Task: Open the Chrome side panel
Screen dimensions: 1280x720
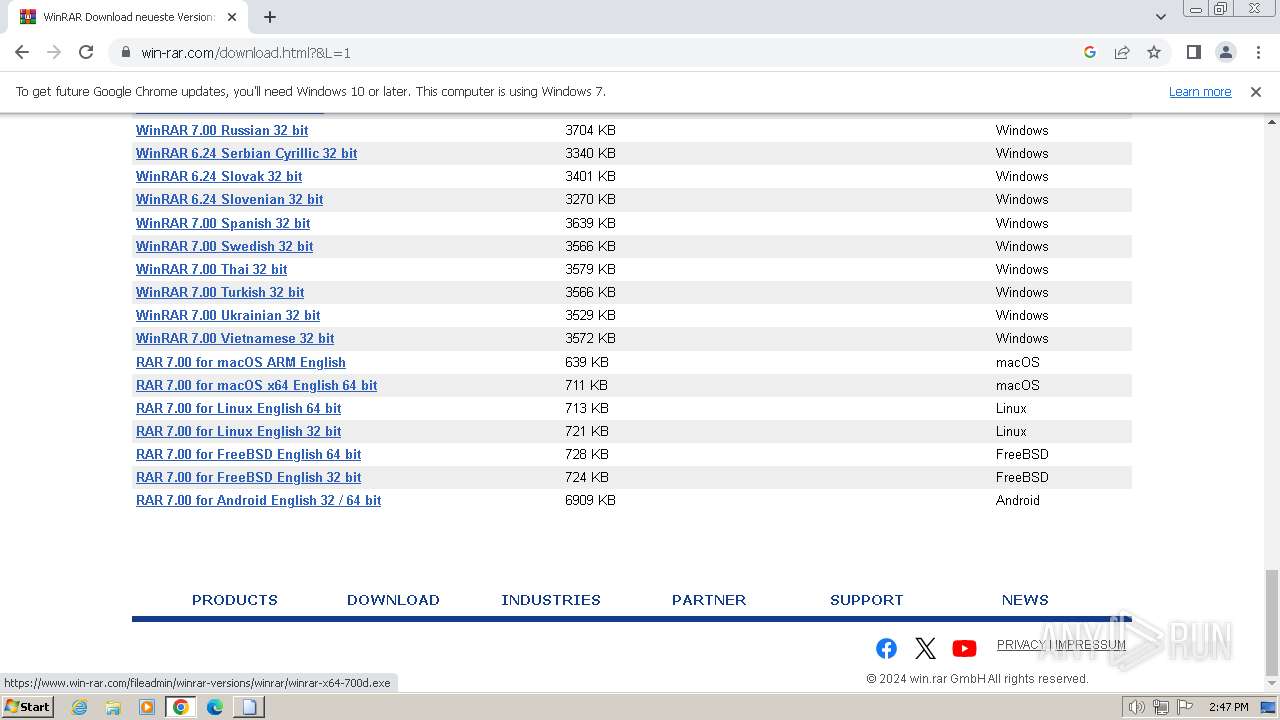Action: coord(1193,52)
